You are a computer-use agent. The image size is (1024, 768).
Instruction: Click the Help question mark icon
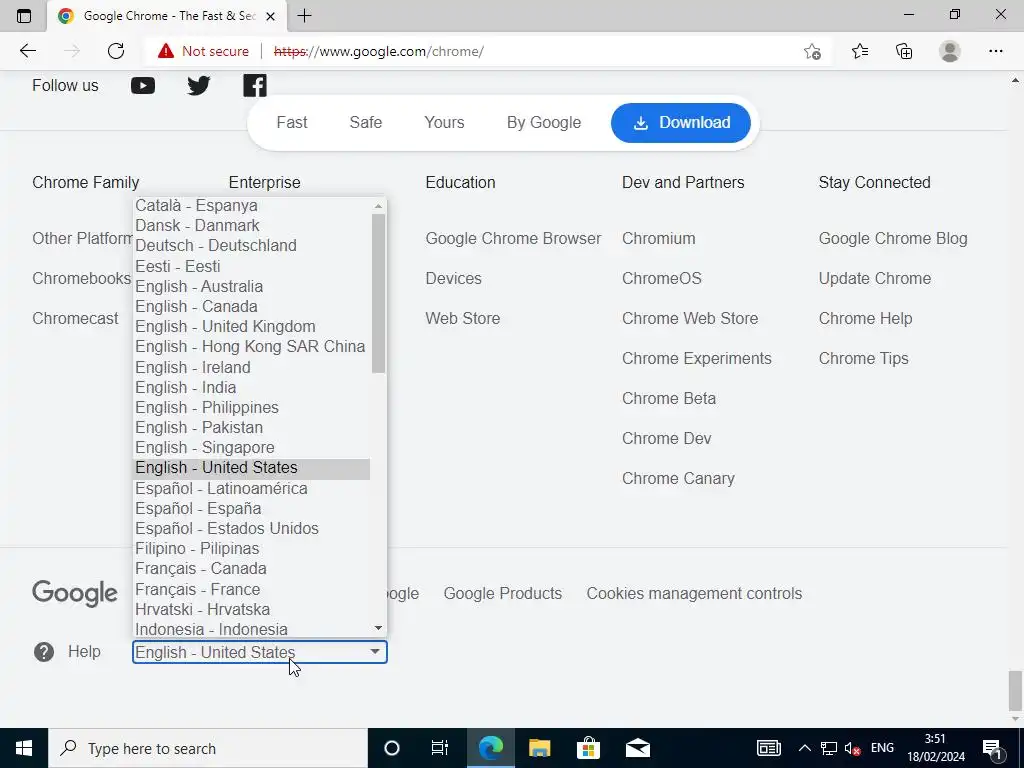pyautogui.click(x=44, y=652)
